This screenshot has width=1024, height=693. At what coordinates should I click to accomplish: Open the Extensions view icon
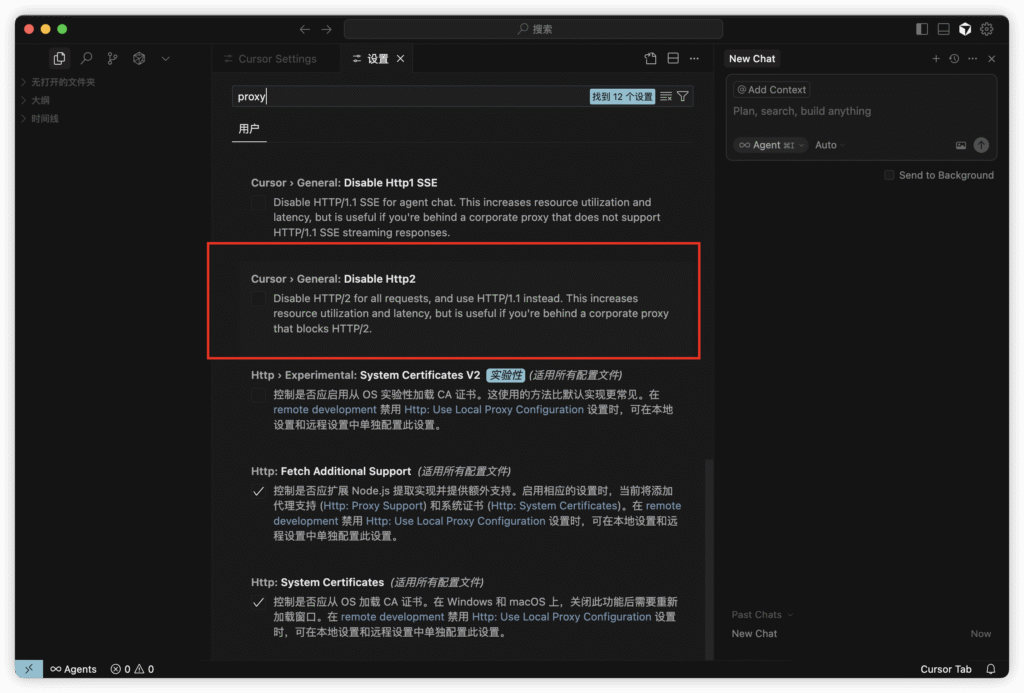(x=139, y=59)
